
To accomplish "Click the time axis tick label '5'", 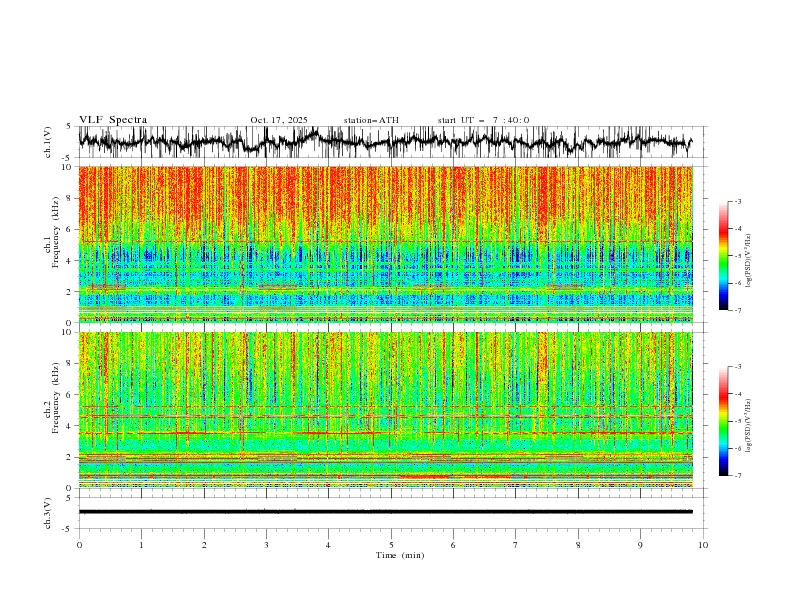I will (391, 545).
